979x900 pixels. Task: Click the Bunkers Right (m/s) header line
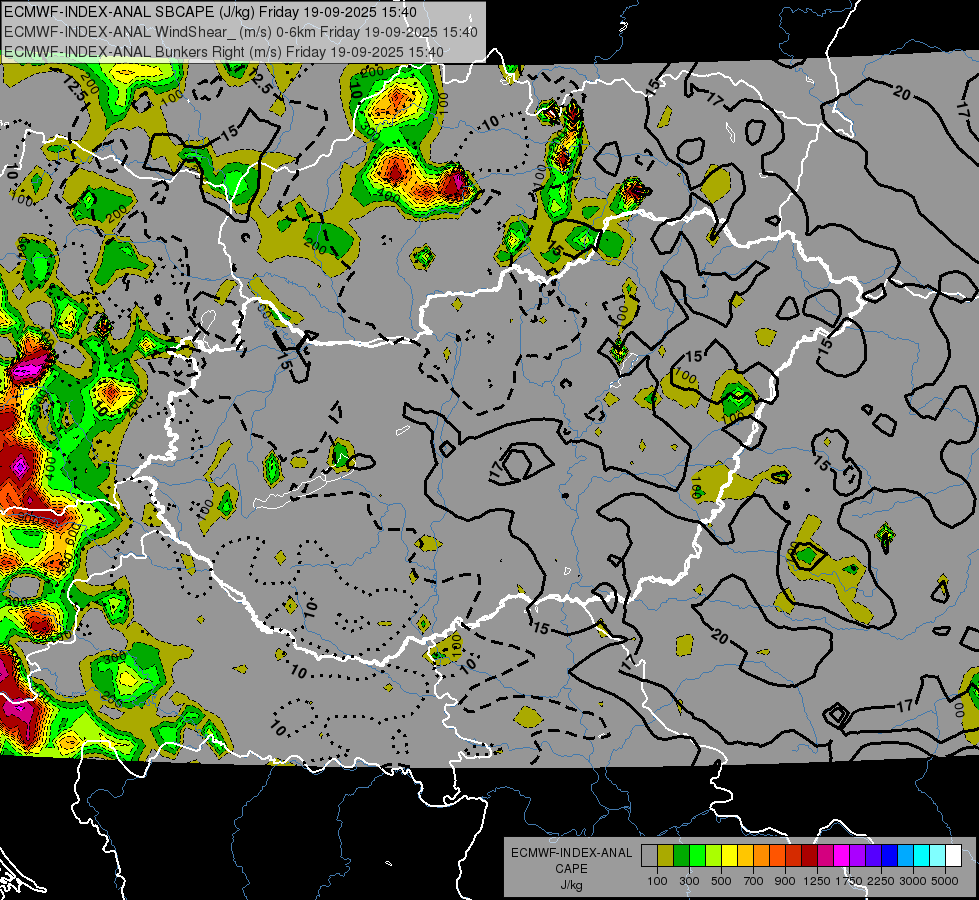pos(224,52)
